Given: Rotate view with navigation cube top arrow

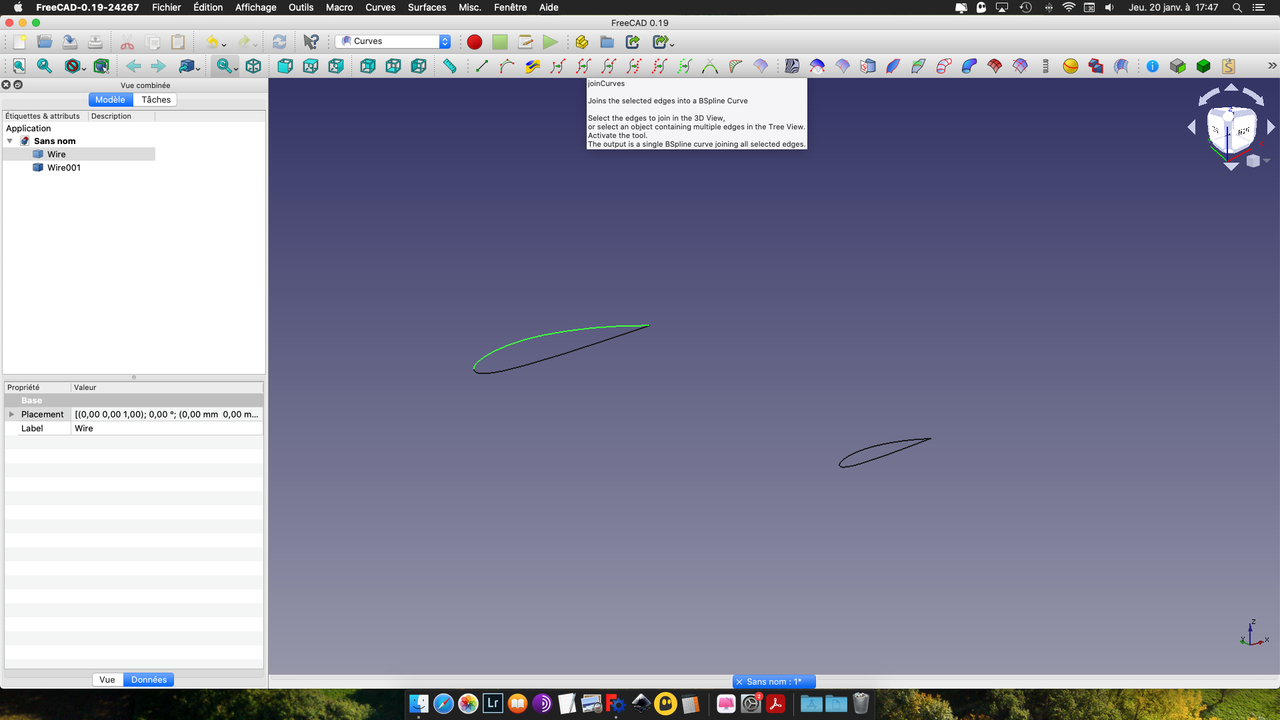Looking at the screenshot, I should pos(1231,88).
